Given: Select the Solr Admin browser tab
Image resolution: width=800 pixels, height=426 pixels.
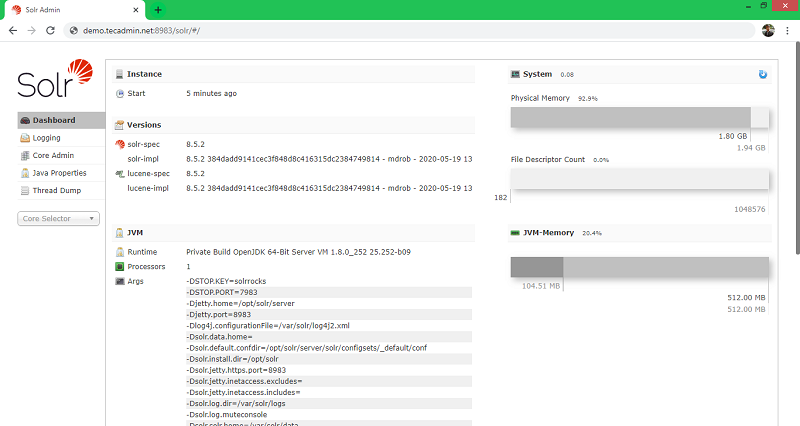Looking at the screenshot, I should point(75,10).
